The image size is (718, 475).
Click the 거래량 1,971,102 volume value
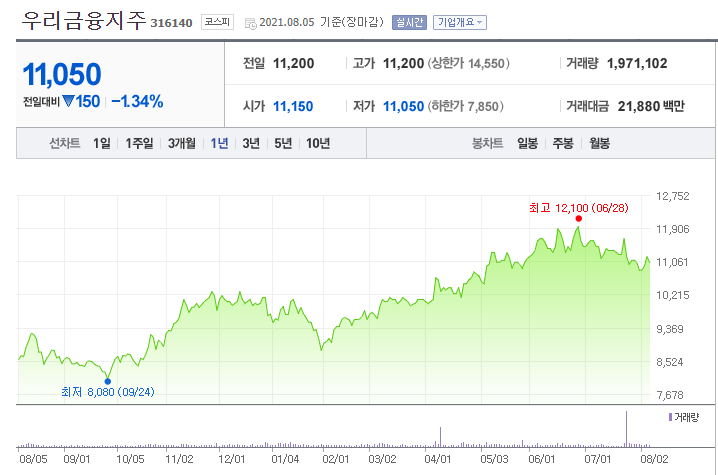tap(637, 63)
